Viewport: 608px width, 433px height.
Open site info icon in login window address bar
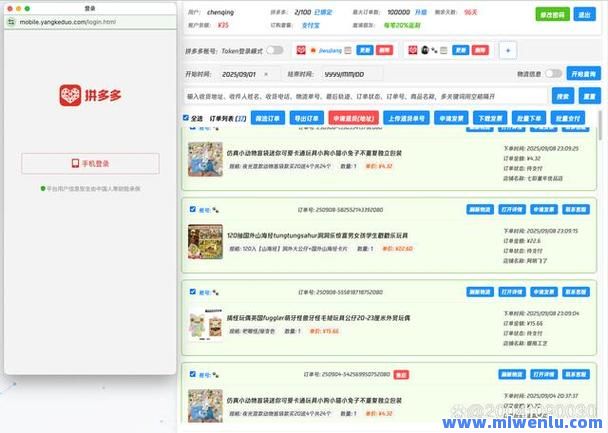point(11,22)
